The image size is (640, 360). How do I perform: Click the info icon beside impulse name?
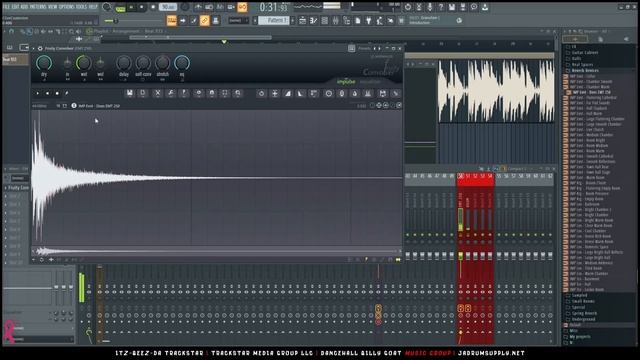74,106
